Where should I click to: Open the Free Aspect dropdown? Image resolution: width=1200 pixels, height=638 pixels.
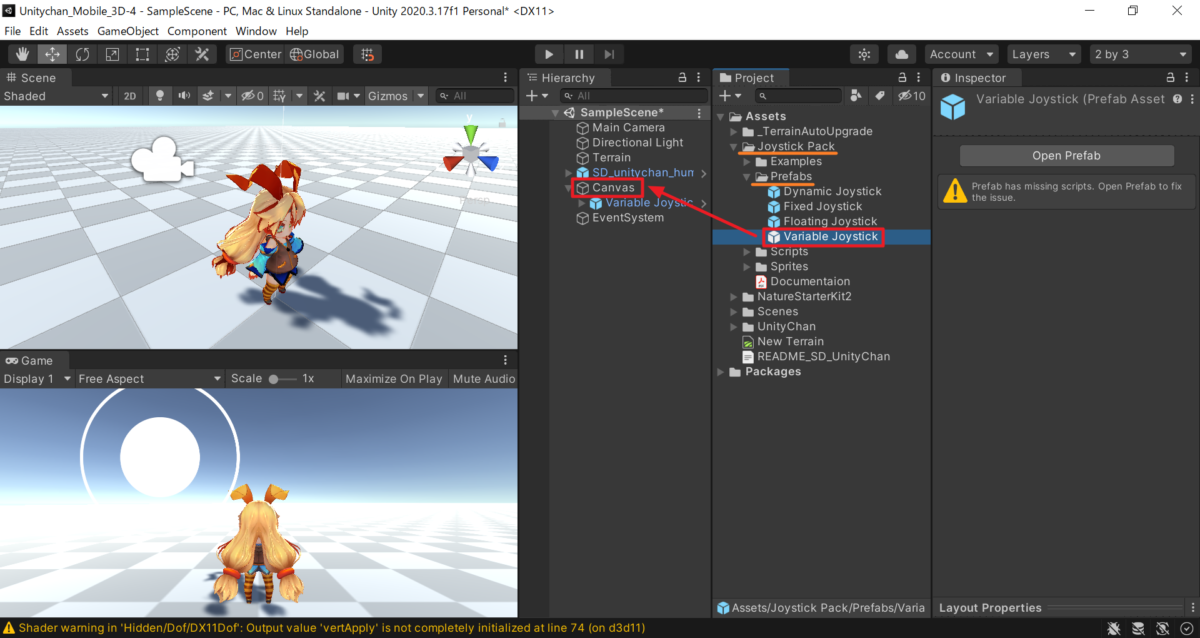[x=150, y=379]
